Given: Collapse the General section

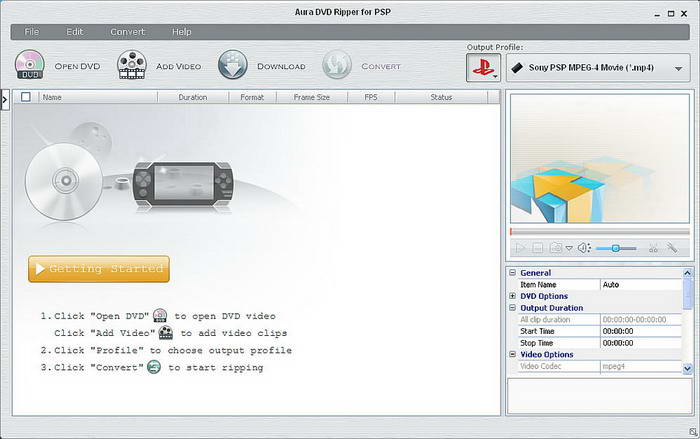Looking at the screenshot, I should [512, 272].
